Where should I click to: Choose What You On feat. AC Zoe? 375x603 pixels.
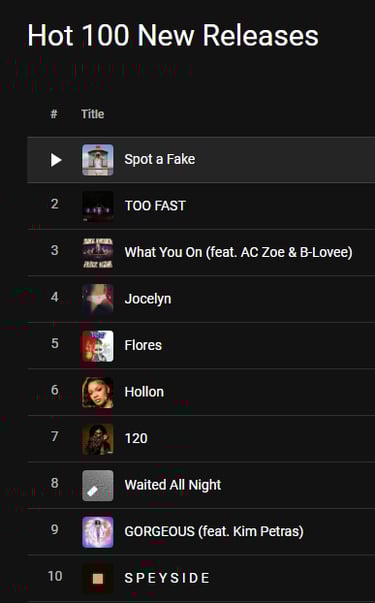238,252
